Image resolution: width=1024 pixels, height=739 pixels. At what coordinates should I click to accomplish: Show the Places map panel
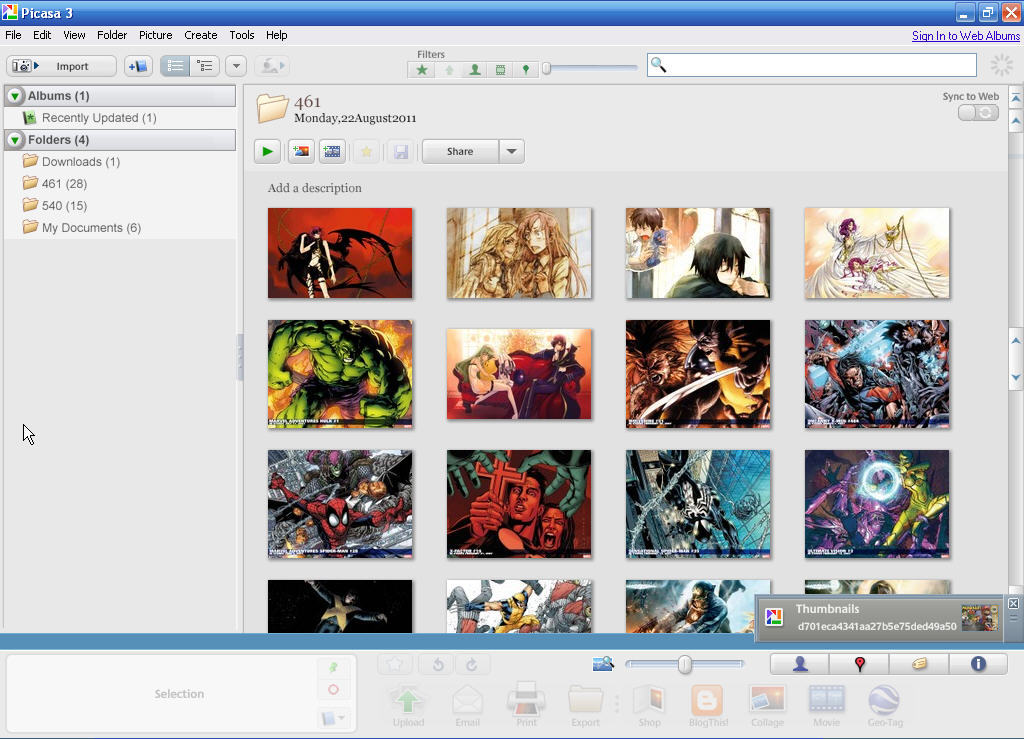pos(858,663)
